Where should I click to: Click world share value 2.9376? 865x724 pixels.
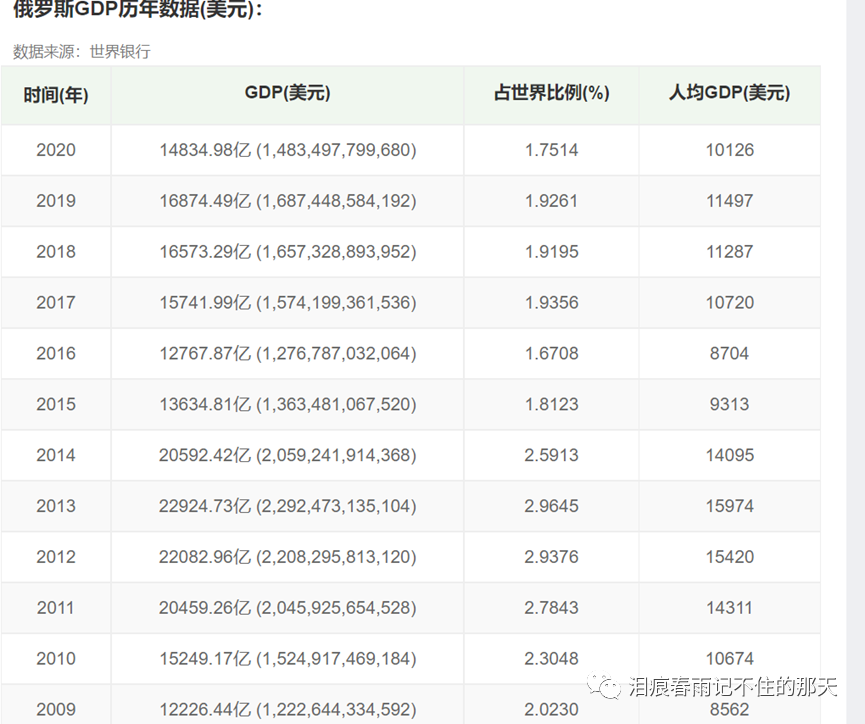point(552,557)
